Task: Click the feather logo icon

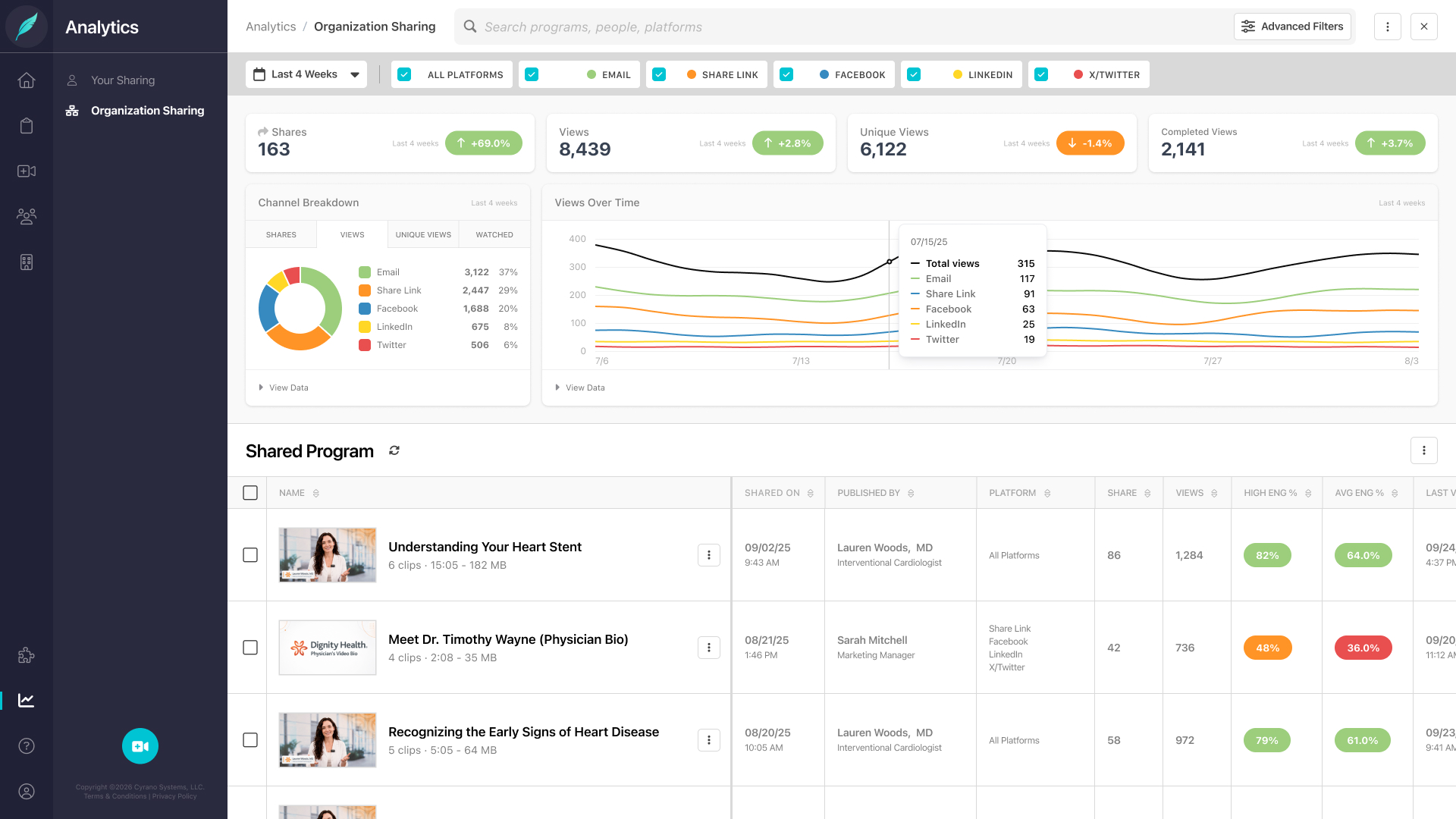Action: click(27, 27)
